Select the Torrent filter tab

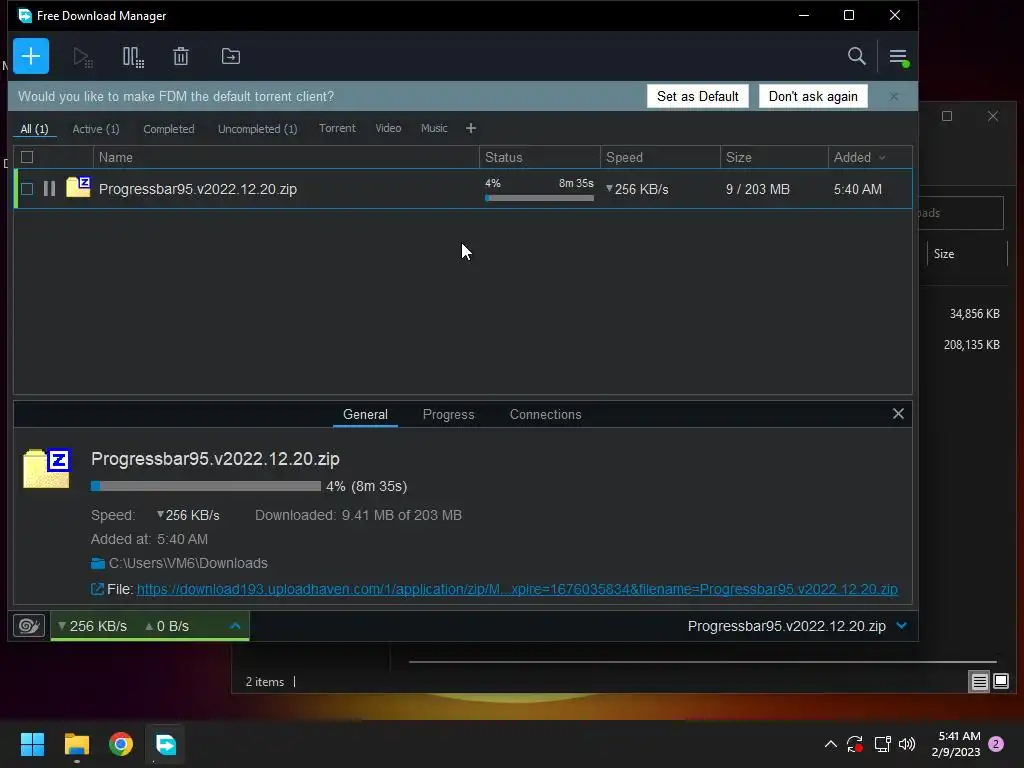pyautogui.click(x=337, y=128)
